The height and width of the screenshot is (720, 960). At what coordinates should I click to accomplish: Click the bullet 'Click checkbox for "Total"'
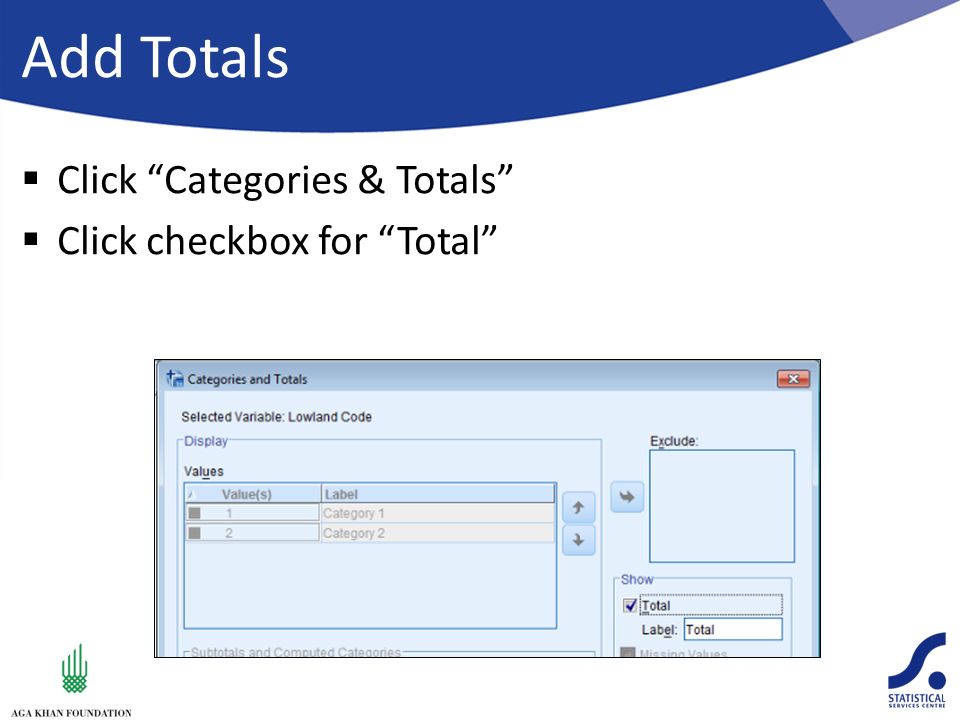coord(277,240)
